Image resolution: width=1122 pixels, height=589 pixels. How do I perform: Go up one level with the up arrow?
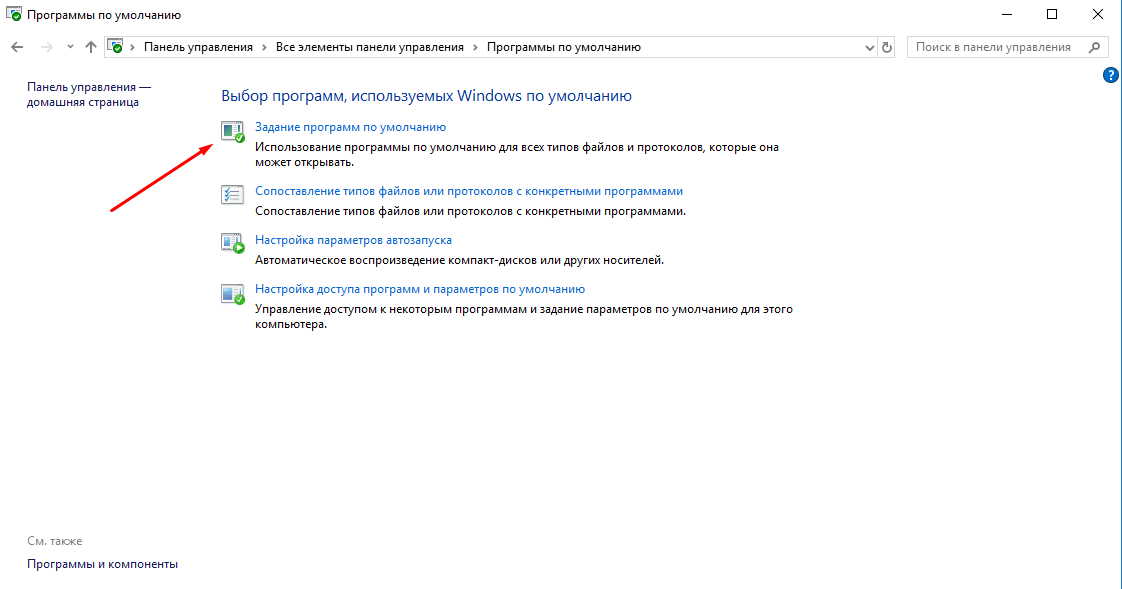pos(90,47)
